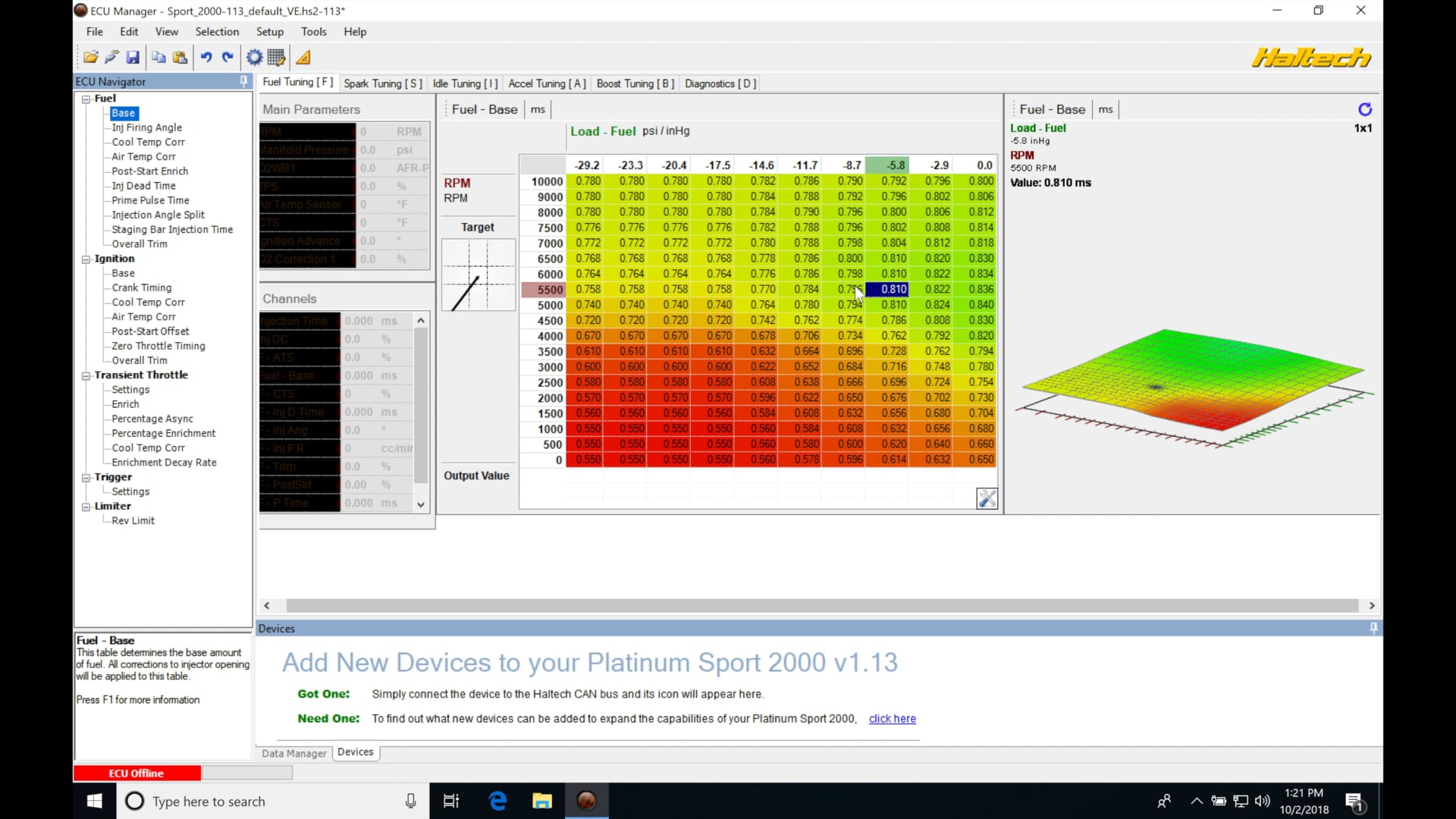
Task: Open the ECU settings gear icon
Action: [254, 57]
